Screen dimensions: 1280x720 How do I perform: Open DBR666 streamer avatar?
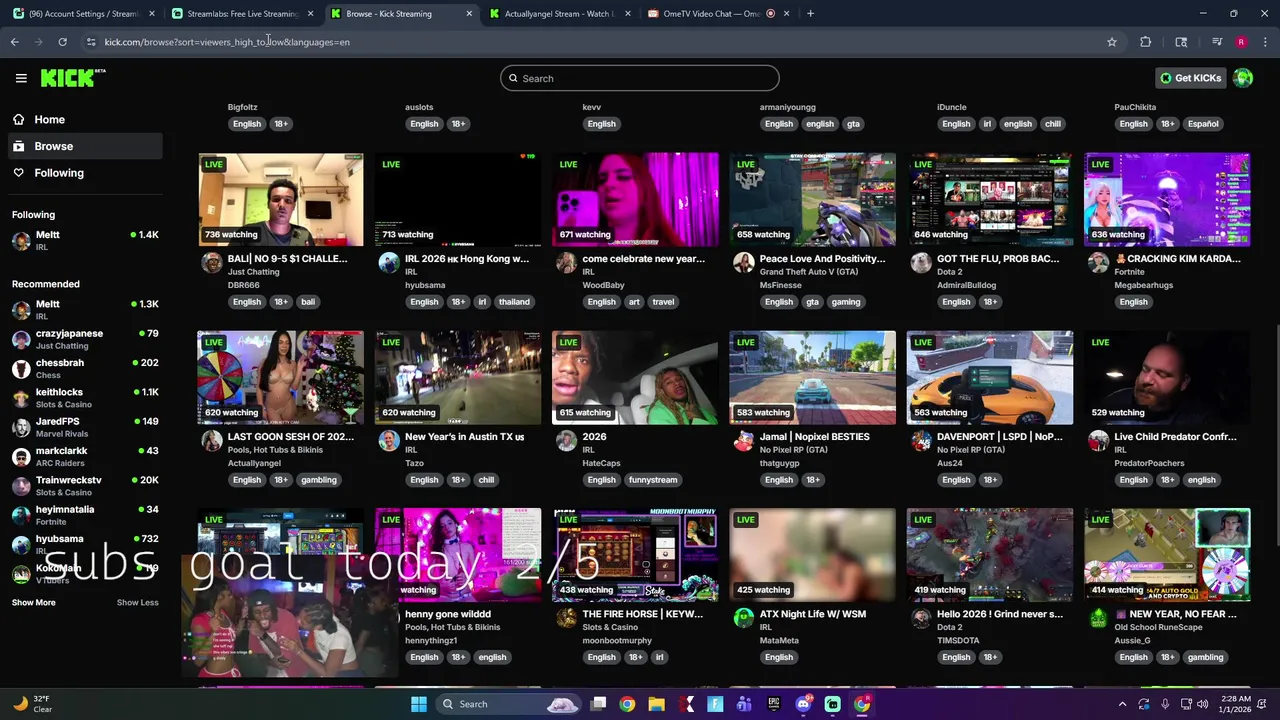(211, 263)
